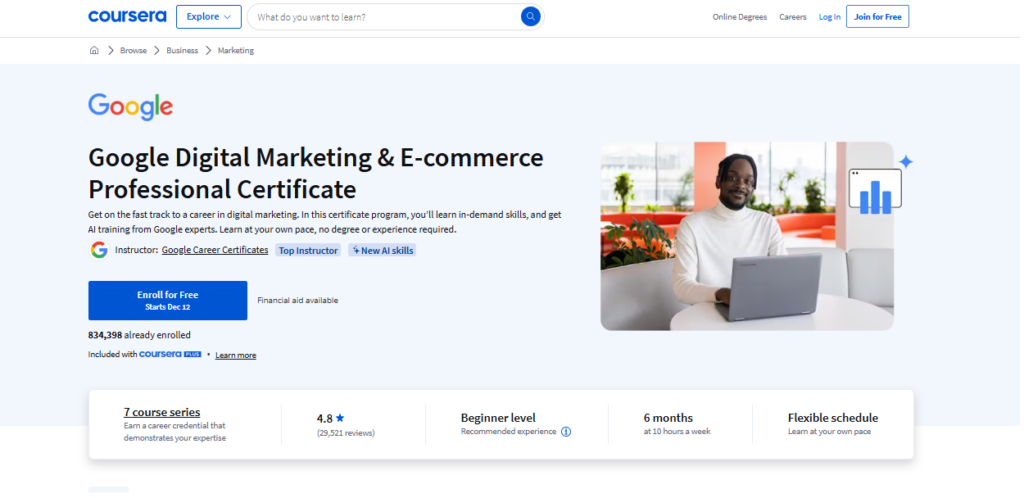Image resolution: width=1024 pixels, height=498 pixels.
Task: Click the '834,398 already enrolled' text
Action: (x=140, y=335)
